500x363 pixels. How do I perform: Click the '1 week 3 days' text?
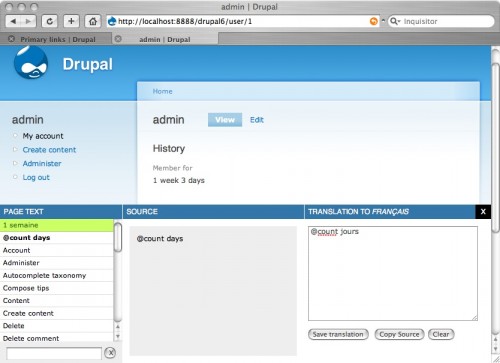[x=179, y=180]
